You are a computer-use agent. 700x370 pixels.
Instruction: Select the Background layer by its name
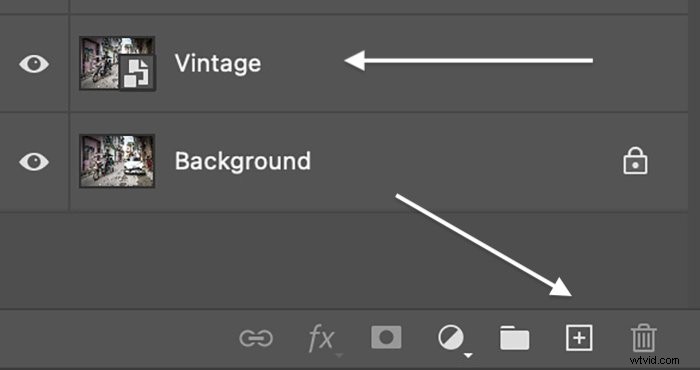click(242, 161)
